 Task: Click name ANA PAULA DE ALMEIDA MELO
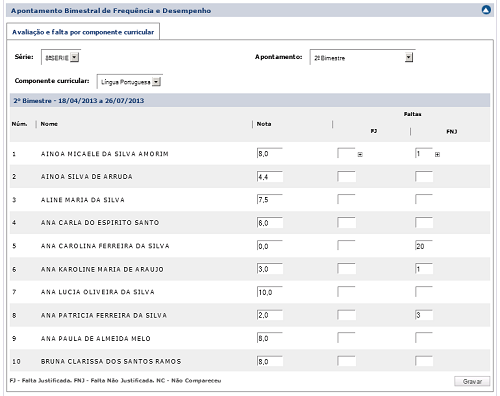tap(96, 339)
